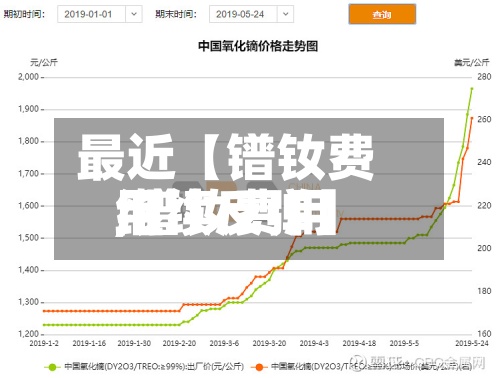Open the start date dropdown arrow
The image size is (500, 378).
(134, 14)
